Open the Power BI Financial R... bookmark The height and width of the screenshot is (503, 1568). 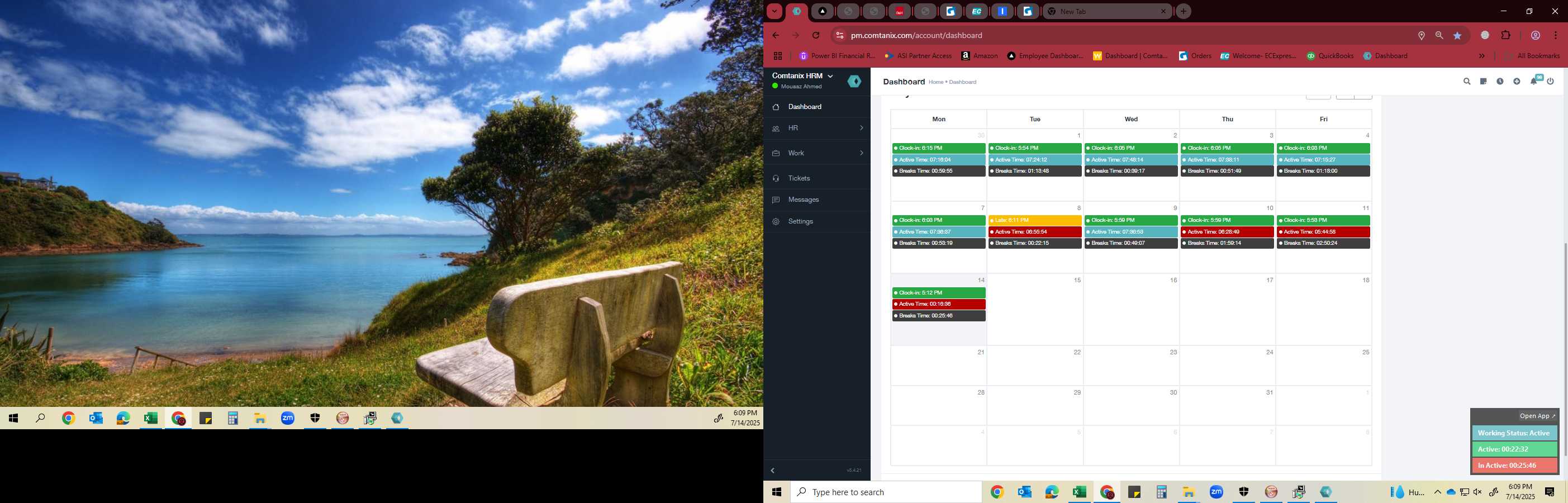837,56
